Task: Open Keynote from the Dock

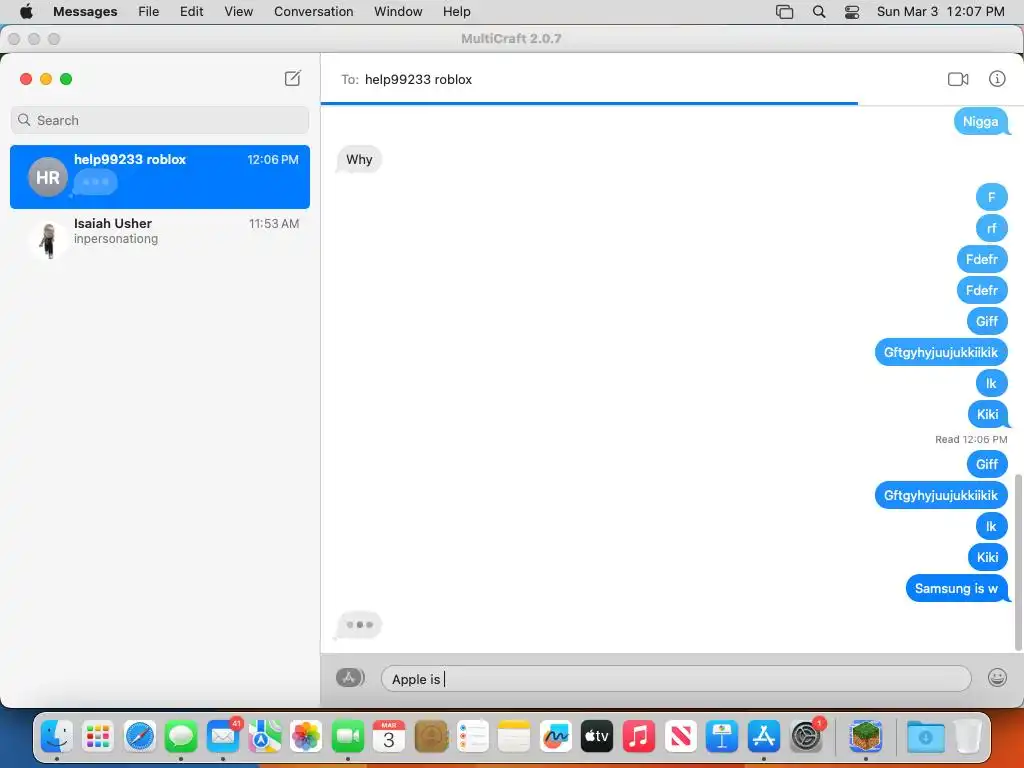Action: pos(722,737)
